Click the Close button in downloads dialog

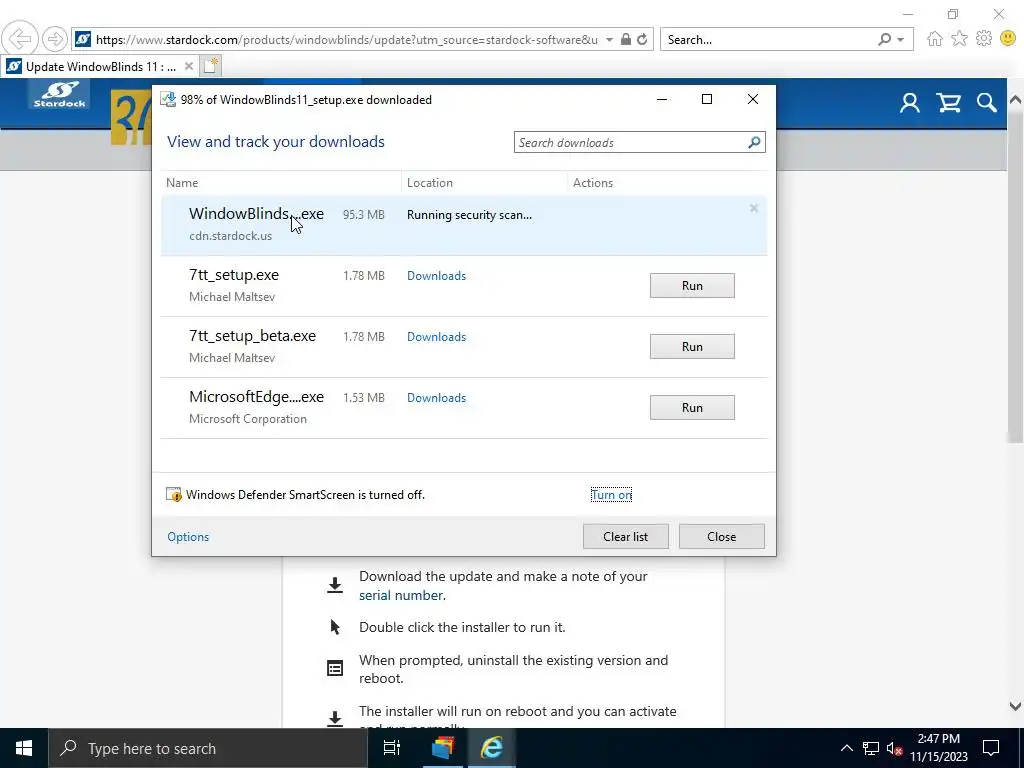point(722,536)
